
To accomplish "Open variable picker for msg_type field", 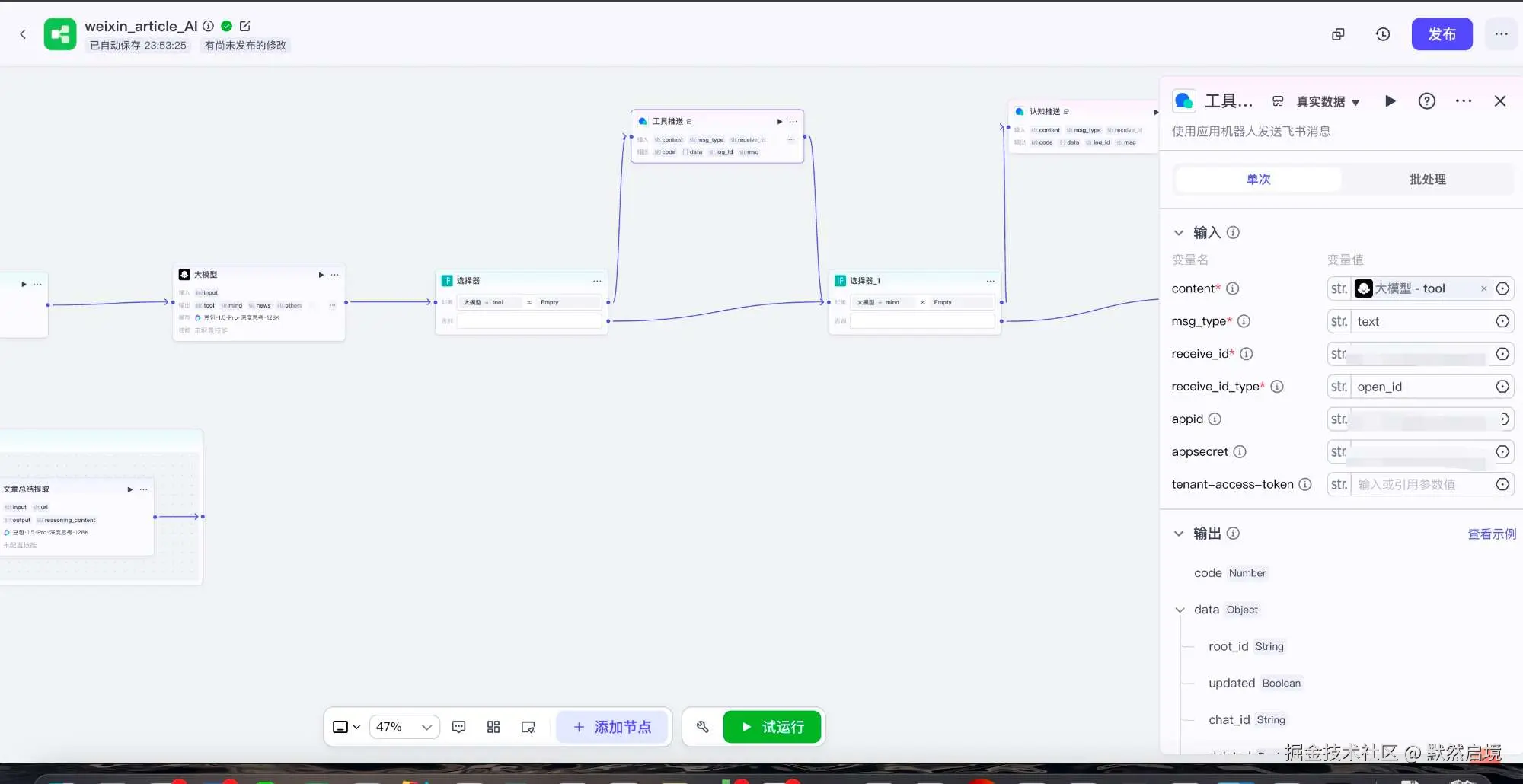I will point(1502,321).
